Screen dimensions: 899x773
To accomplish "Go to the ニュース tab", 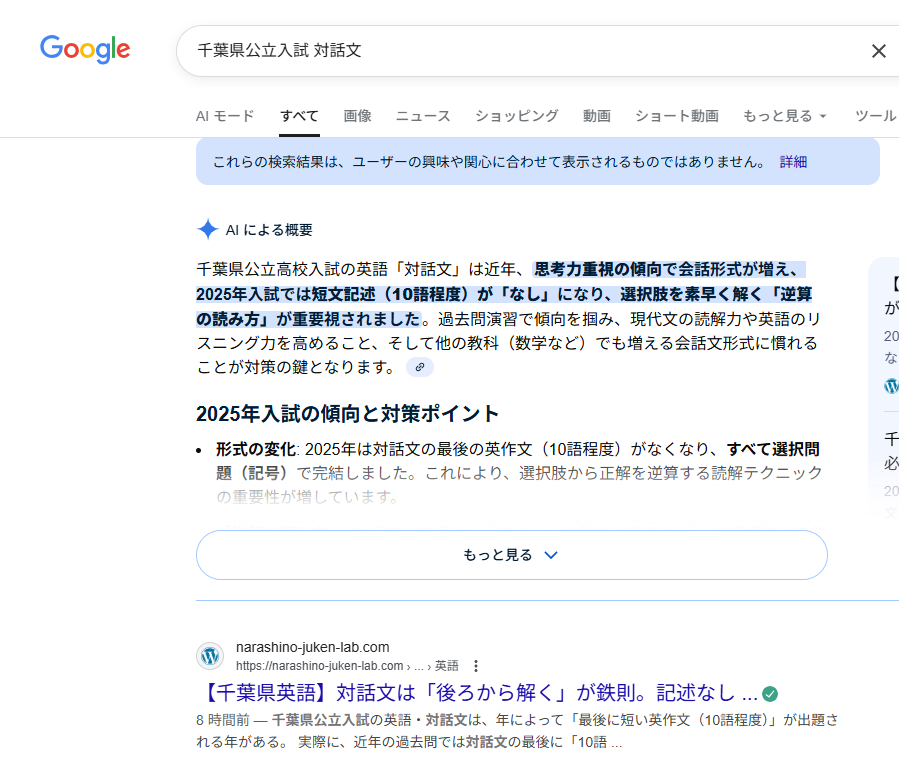I will 423,116.
